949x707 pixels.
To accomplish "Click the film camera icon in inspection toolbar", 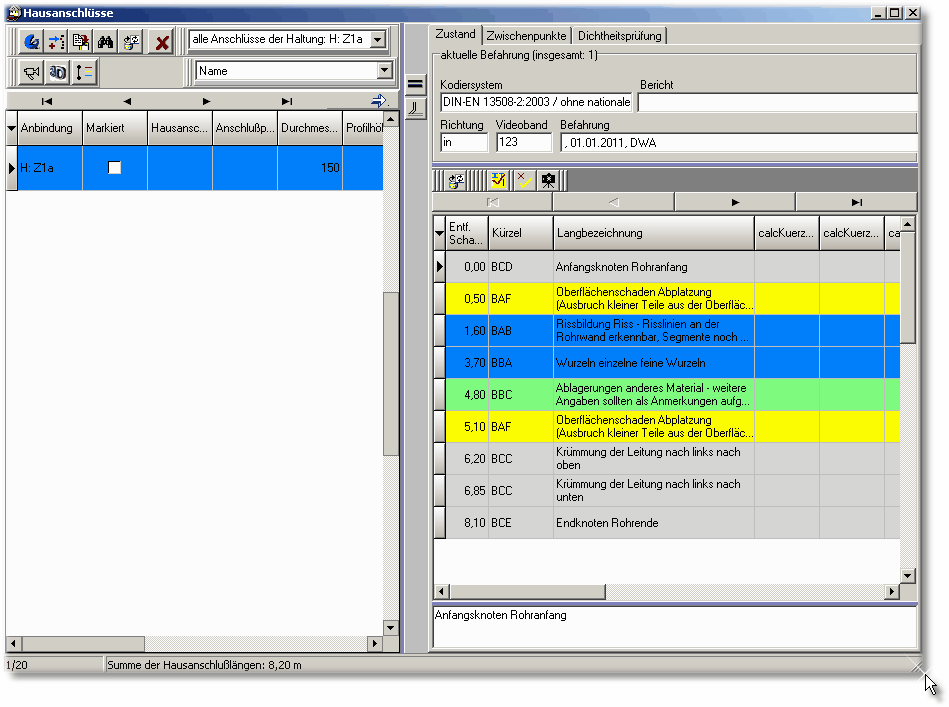I will click(x=549, y=181).
